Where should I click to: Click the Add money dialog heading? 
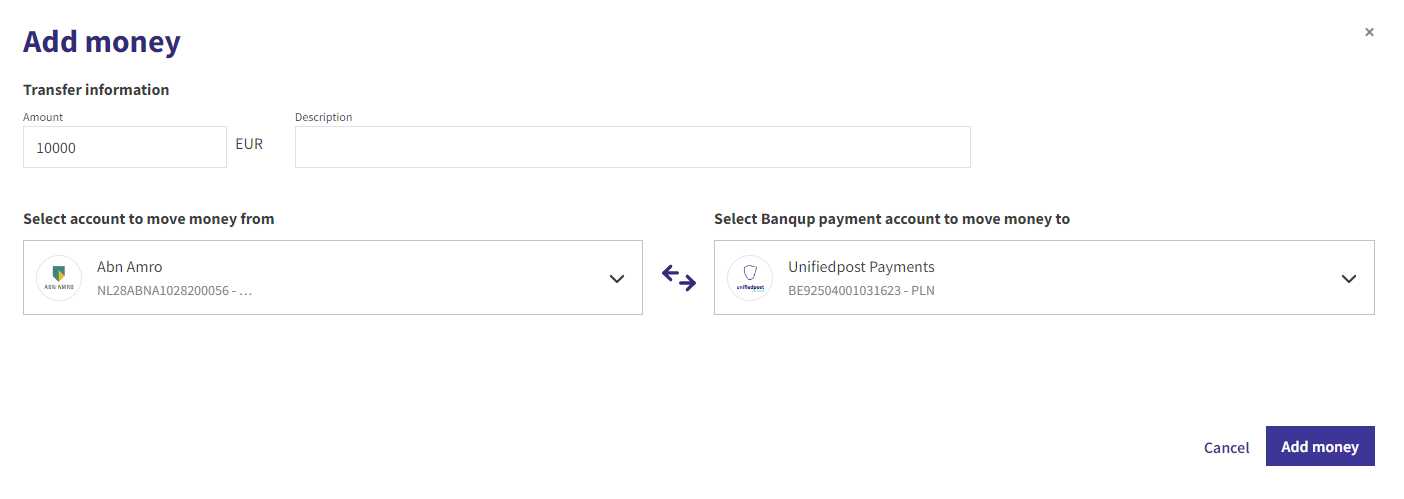(102, 42)
